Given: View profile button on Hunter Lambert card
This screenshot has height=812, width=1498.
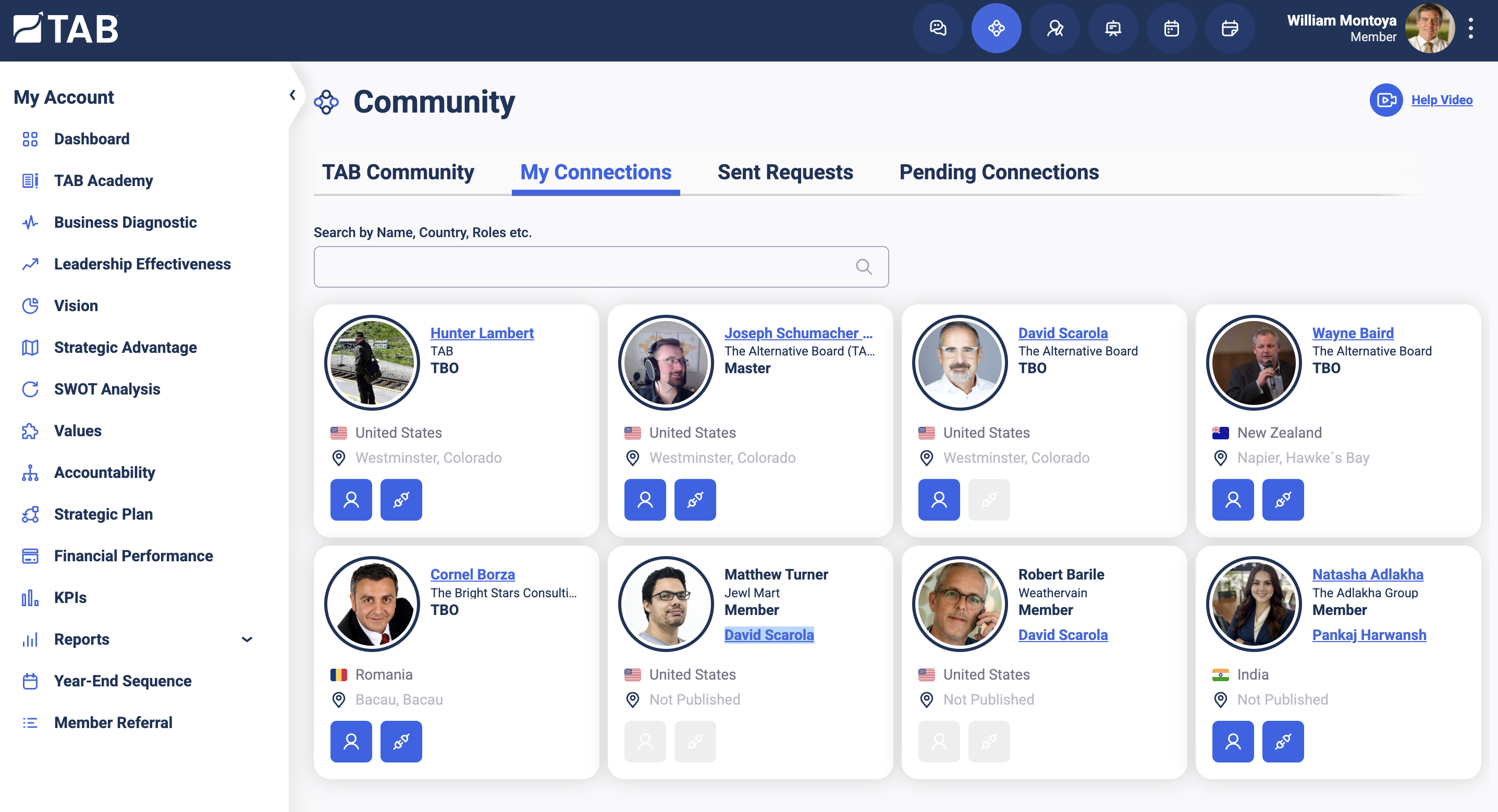Looking at the screenshot, I should coord(351,500).
